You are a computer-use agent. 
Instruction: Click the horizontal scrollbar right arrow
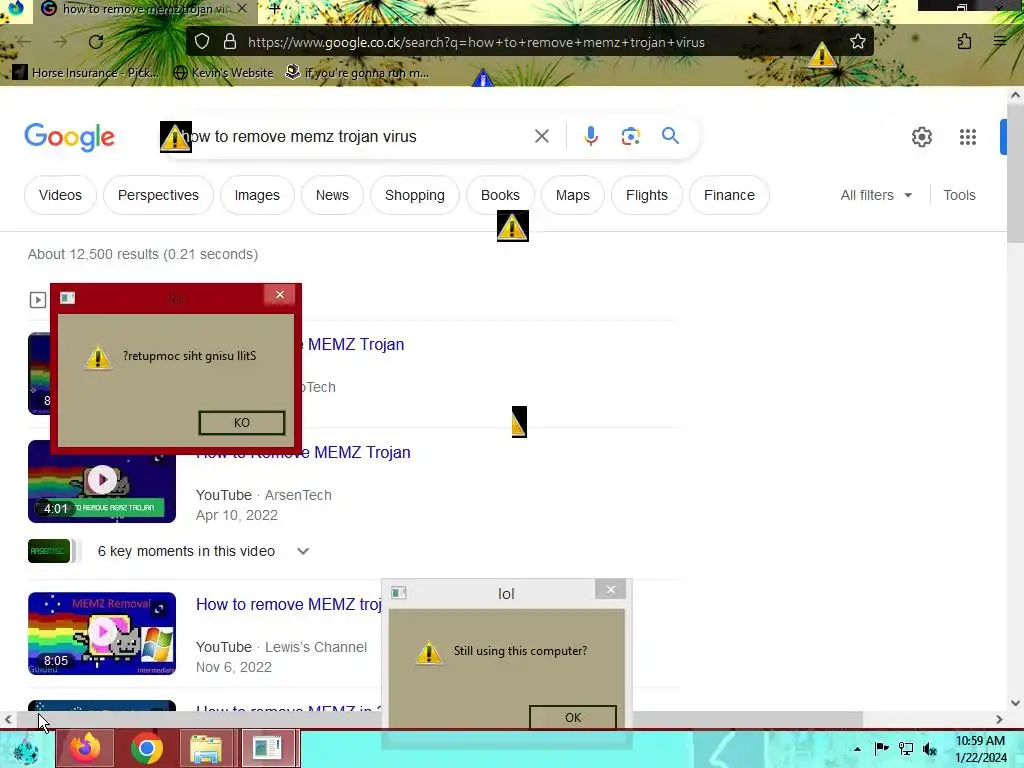(x=999, y=719)
